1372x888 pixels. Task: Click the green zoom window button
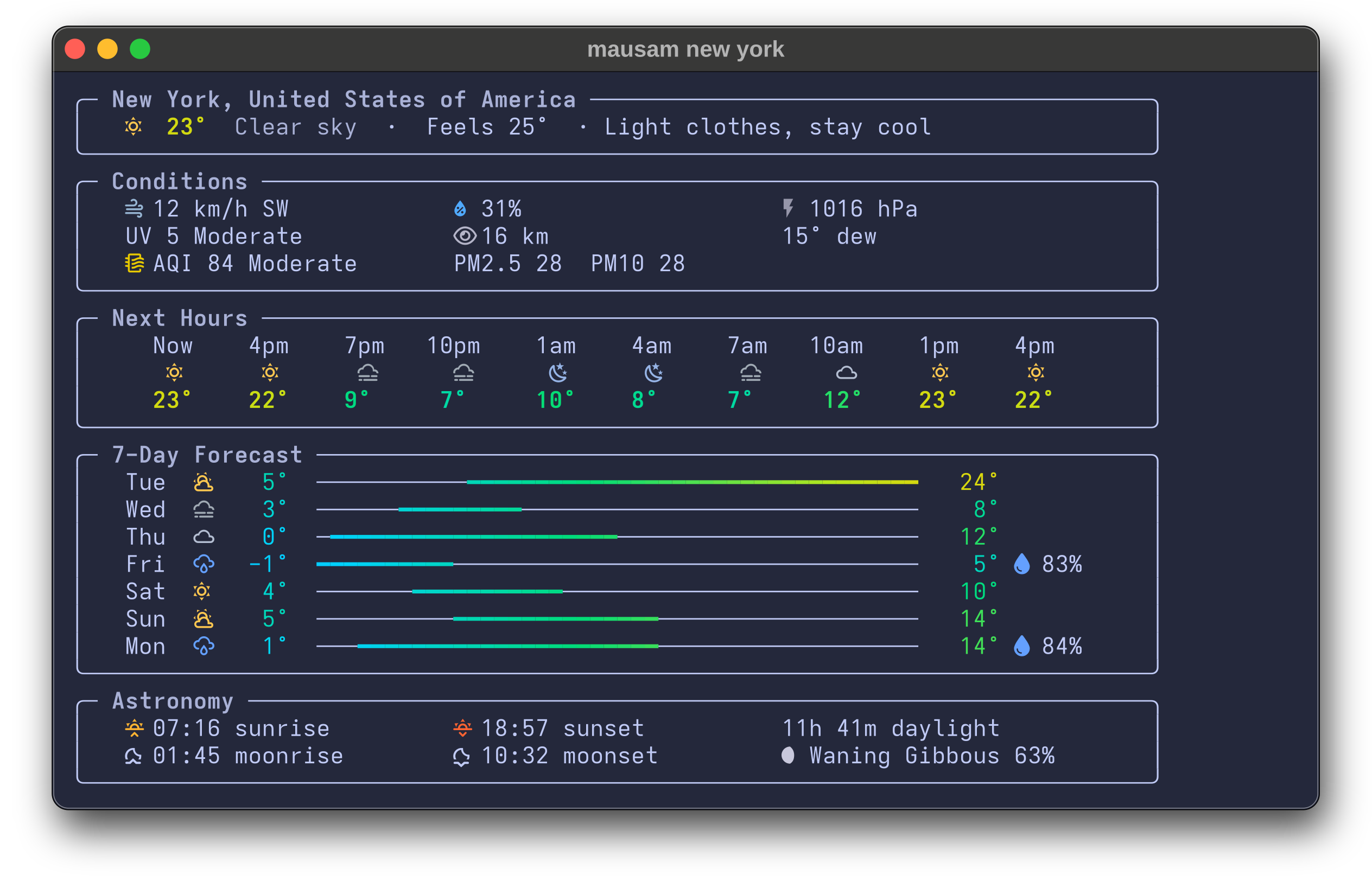tap(140, 49)
